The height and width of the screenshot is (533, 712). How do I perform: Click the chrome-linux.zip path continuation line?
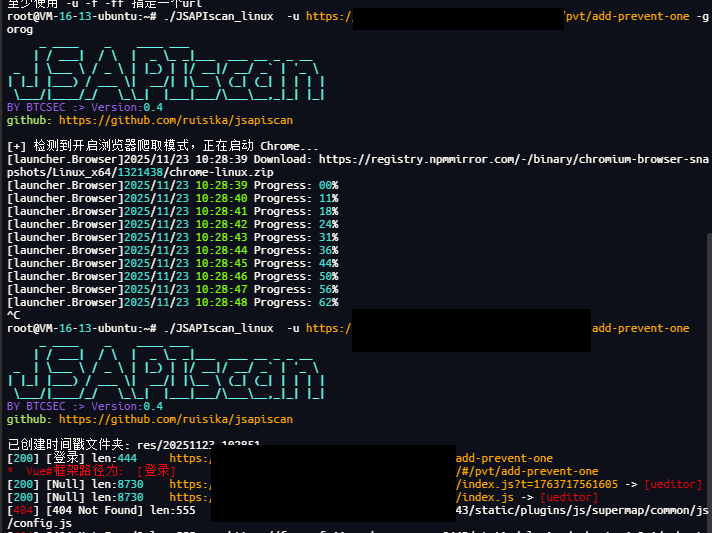(x=140, y=173)
